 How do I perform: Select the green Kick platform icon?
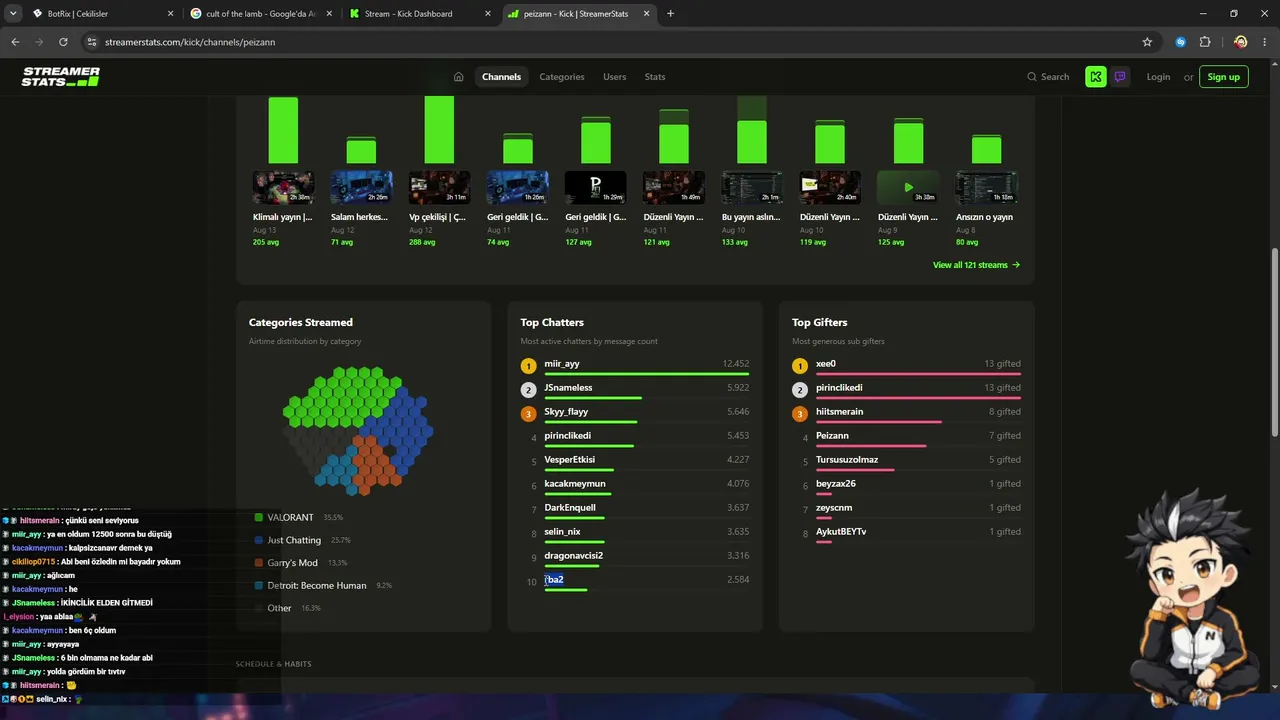(1096, 77)
